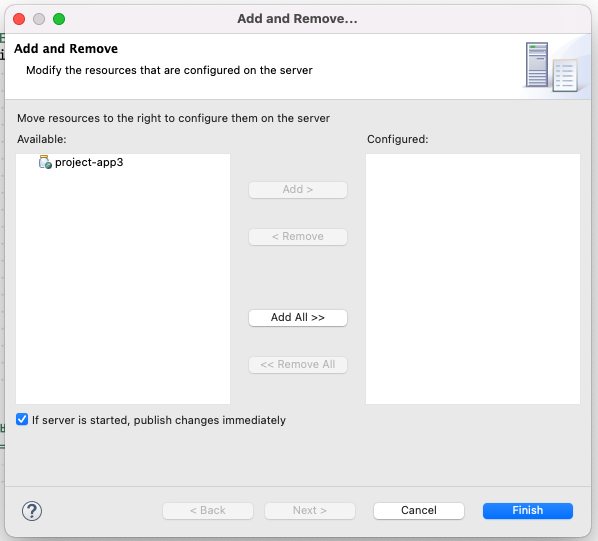Minimize the dialog with the gray button
Image resolution: width=598 pixels, height=541 pixels.
tap(39, 19)
